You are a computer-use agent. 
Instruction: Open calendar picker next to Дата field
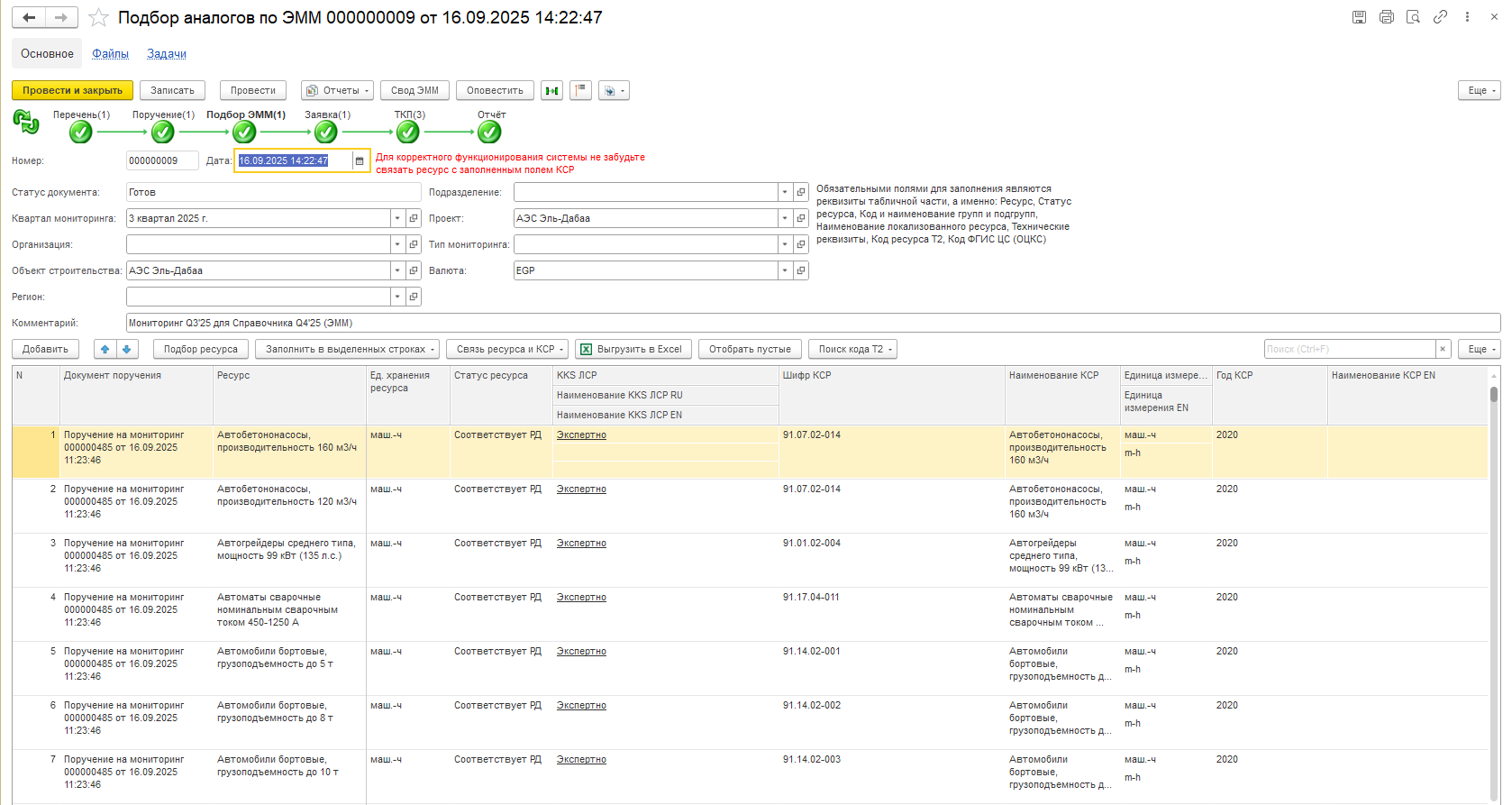[x=360, y=161]
